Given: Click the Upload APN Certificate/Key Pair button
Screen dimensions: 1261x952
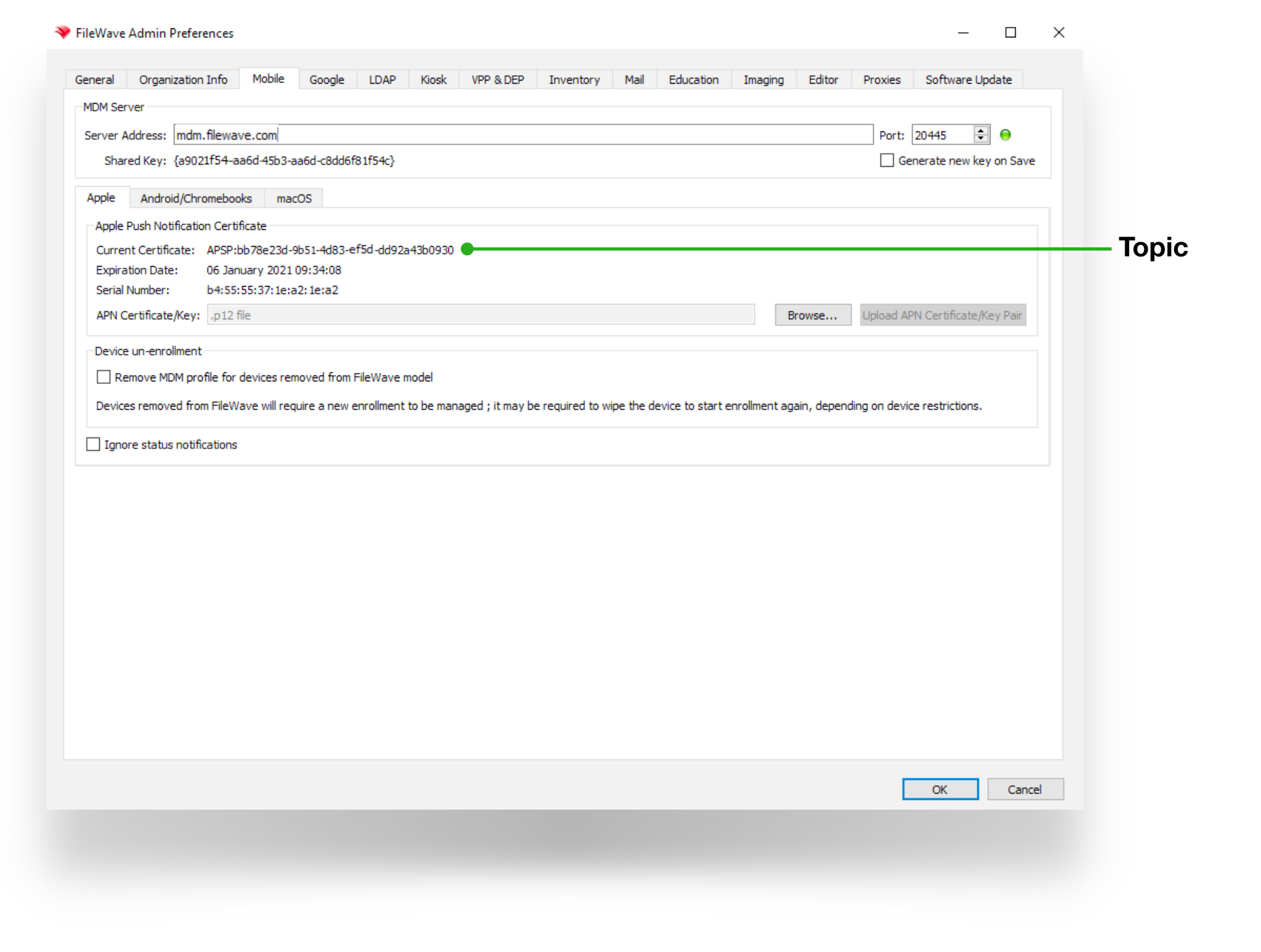Looking at the screenshot, I should tap(942, 315).
